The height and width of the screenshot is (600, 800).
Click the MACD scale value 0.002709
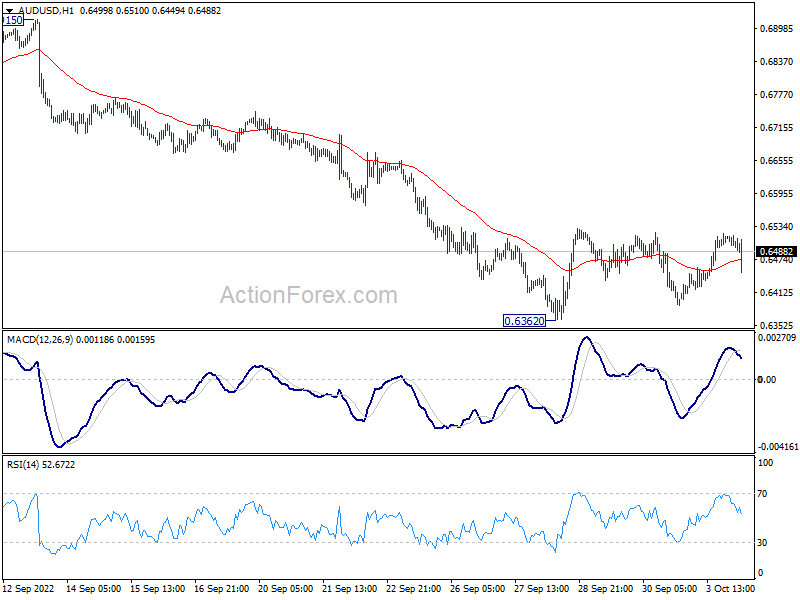tap(777, 338)
